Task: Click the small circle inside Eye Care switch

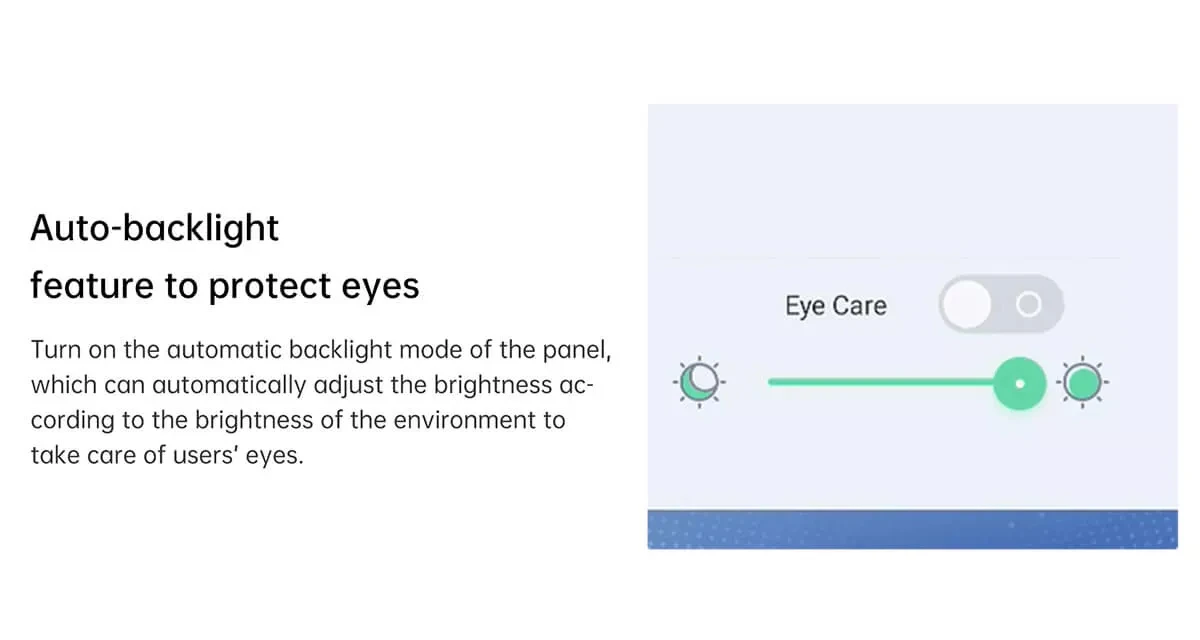Action: click(1029, 304)
